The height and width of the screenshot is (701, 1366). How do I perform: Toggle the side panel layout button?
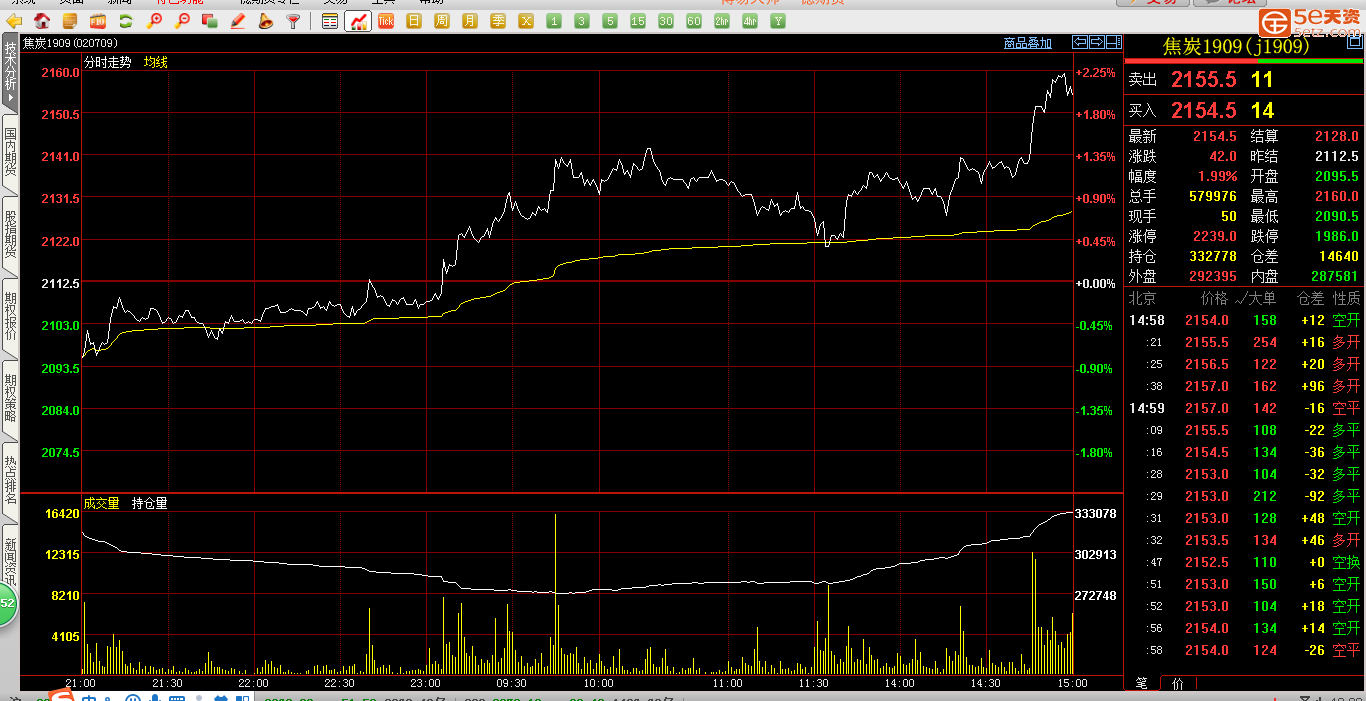coord(1113,42)
